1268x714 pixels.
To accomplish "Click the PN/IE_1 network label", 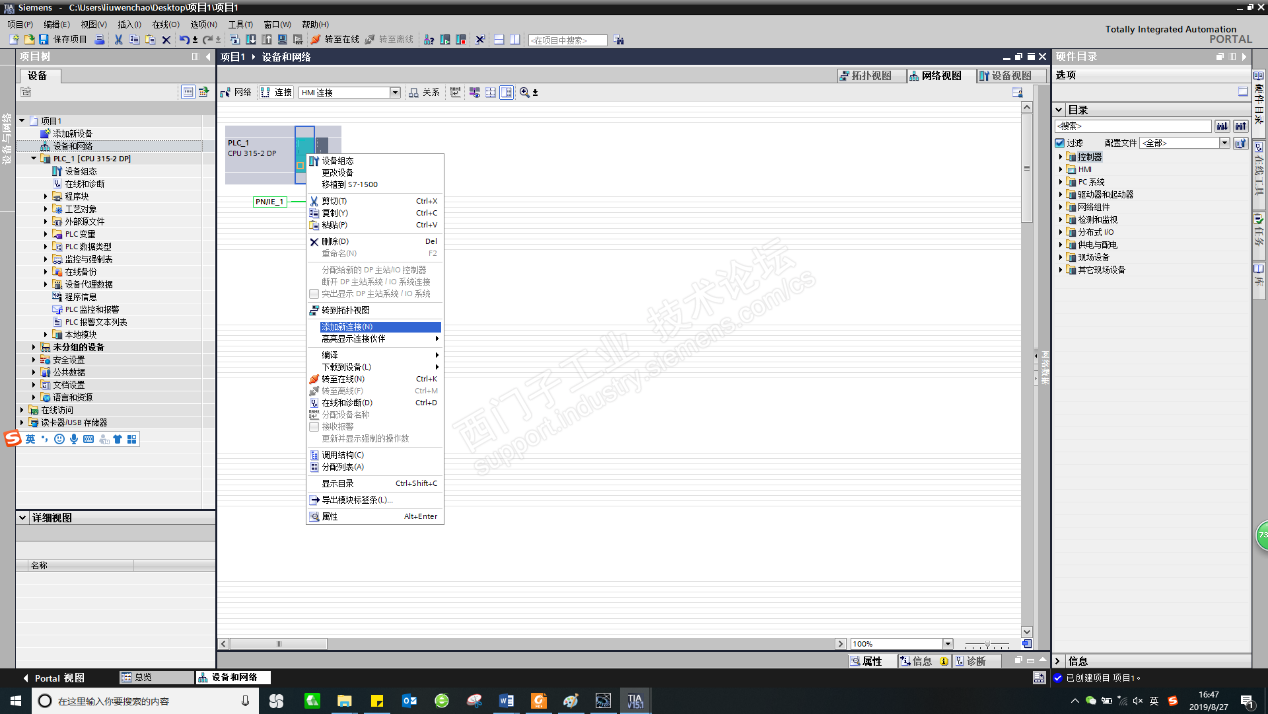I will (x=270, y=201).
